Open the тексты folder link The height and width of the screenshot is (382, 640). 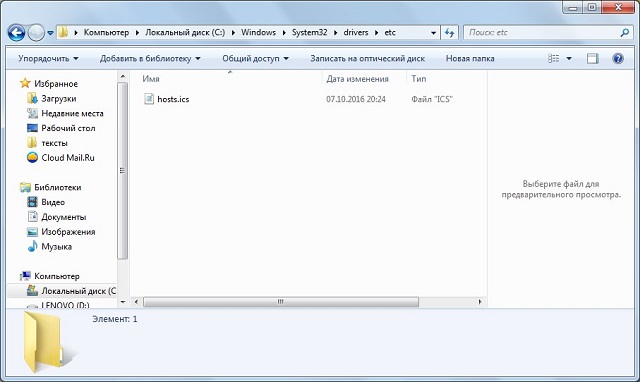click(54, 143)
